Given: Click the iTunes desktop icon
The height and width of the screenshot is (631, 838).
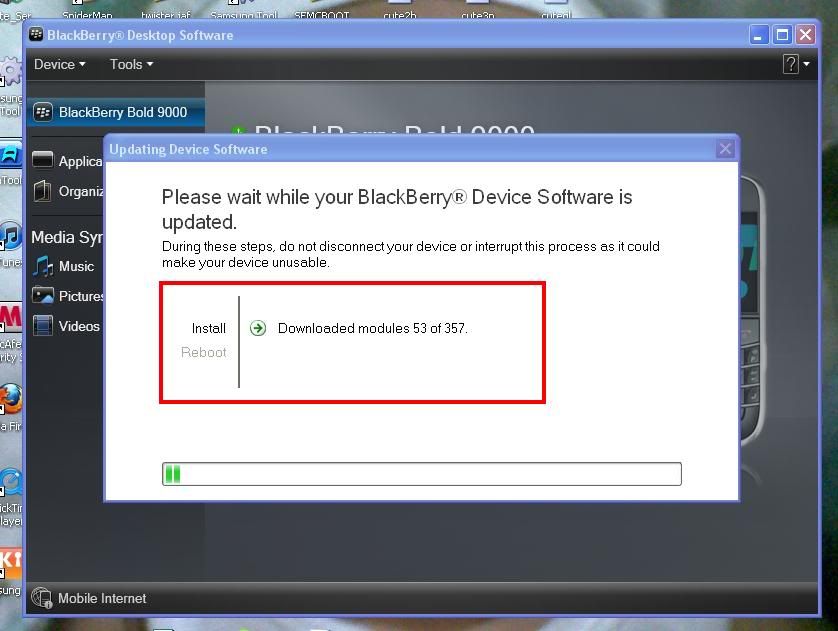Looking at the screenshot, I should pyautogui.click(x=11, y=236).
